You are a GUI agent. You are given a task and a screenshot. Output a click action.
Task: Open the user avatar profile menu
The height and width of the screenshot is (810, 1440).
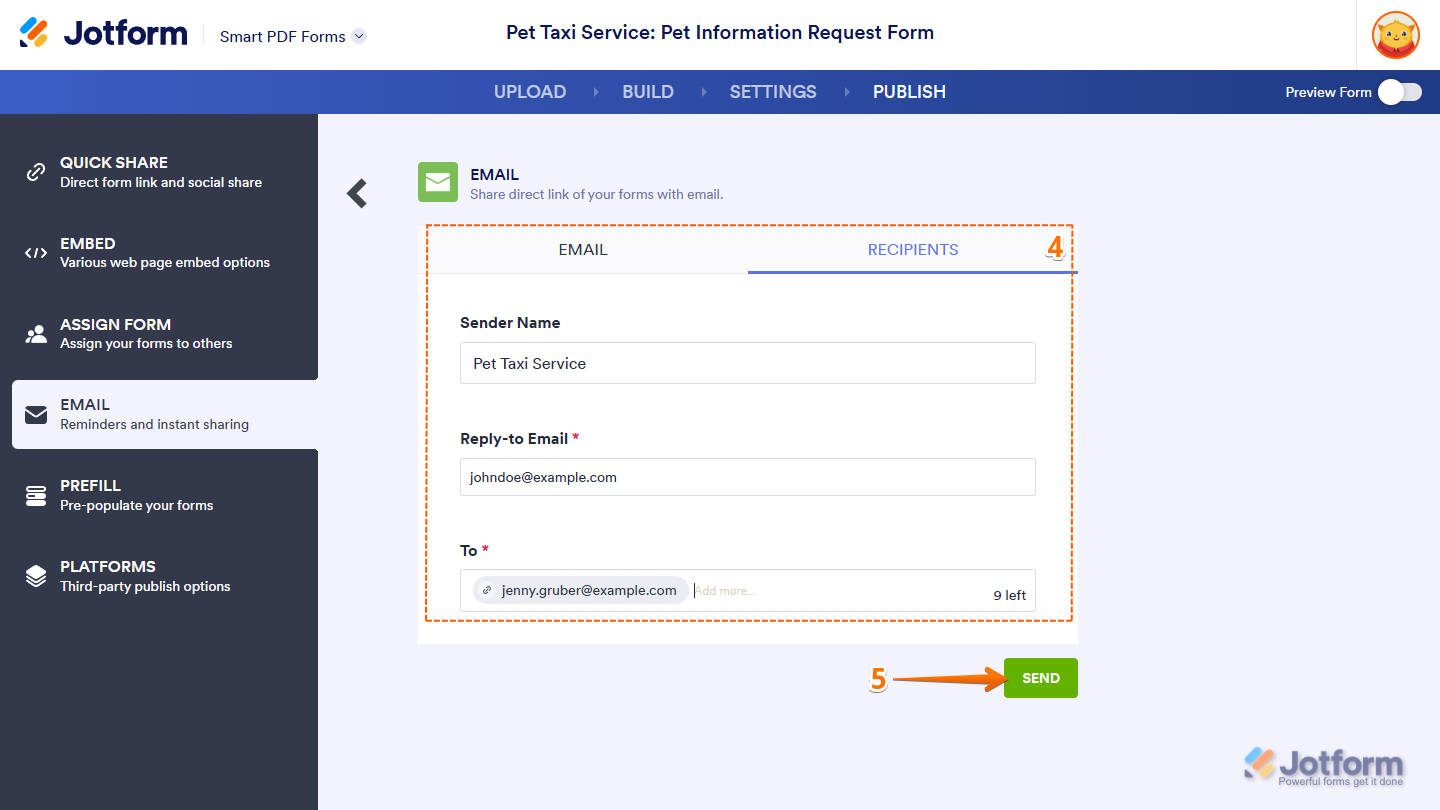1395,35
